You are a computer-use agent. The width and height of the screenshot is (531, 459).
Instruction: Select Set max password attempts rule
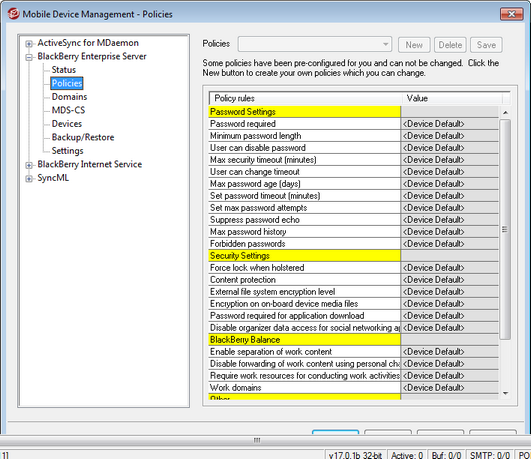point(304,208)
